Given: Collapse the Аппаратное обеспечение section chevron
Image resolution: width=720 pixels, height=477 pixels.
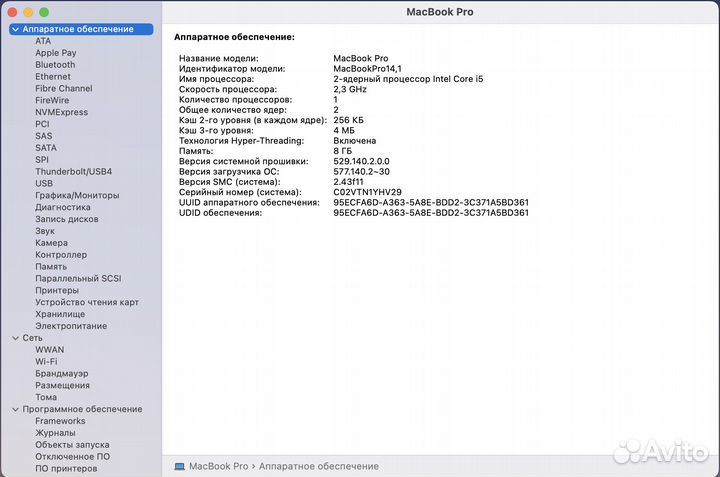Looking at the screenshot, I should tap(16, 29).
